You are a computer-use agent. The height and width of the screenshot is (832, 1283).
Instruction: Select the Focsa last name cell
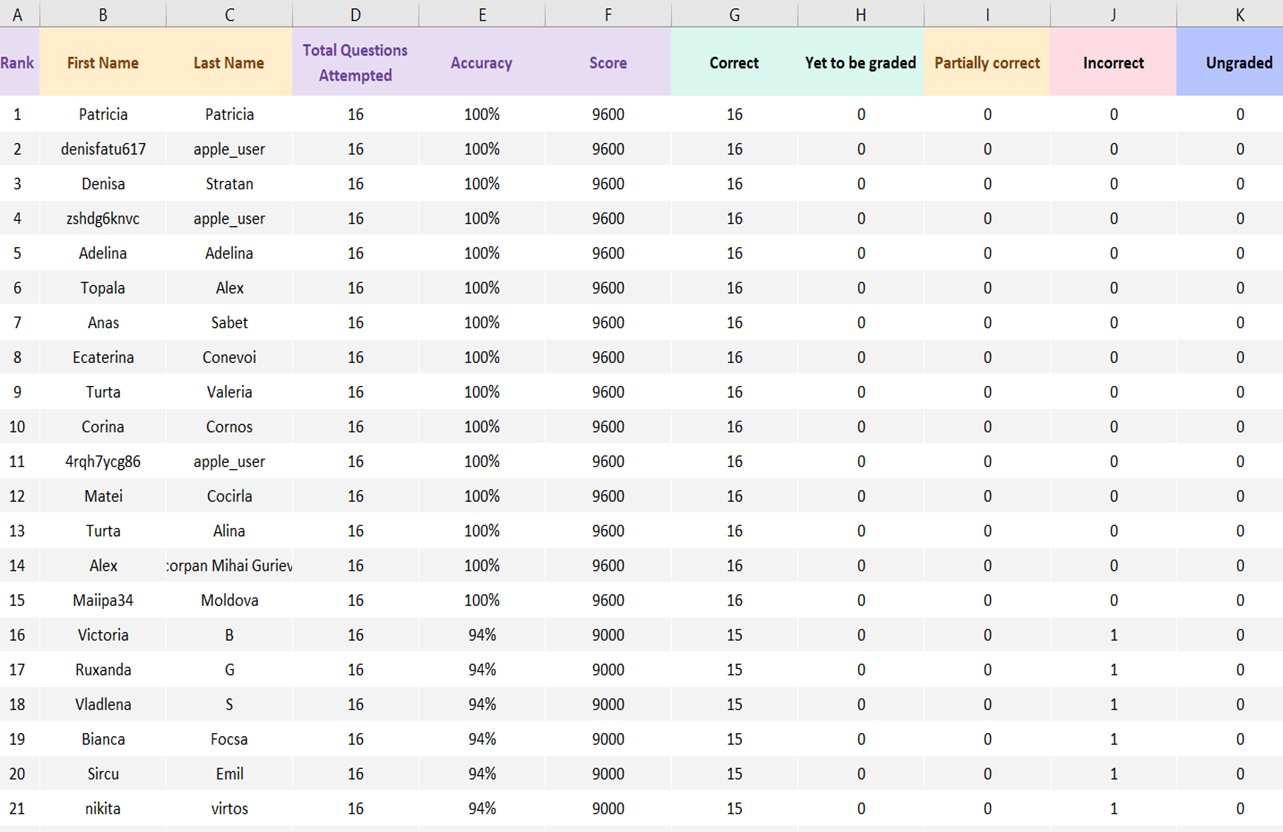pos(229,739)
